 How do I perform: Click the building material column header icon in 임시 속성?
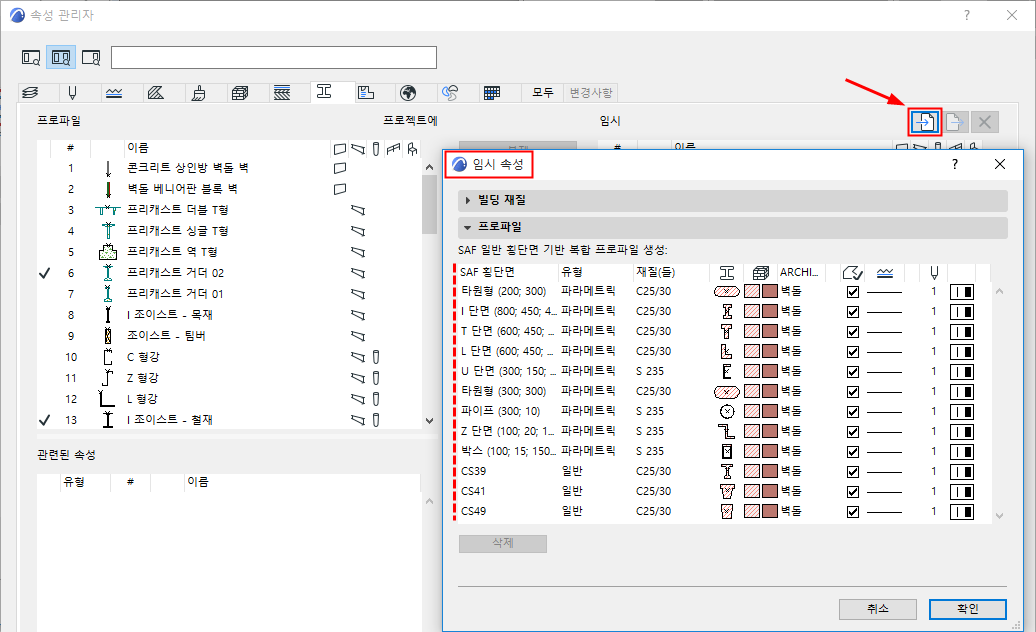point(760,272)
